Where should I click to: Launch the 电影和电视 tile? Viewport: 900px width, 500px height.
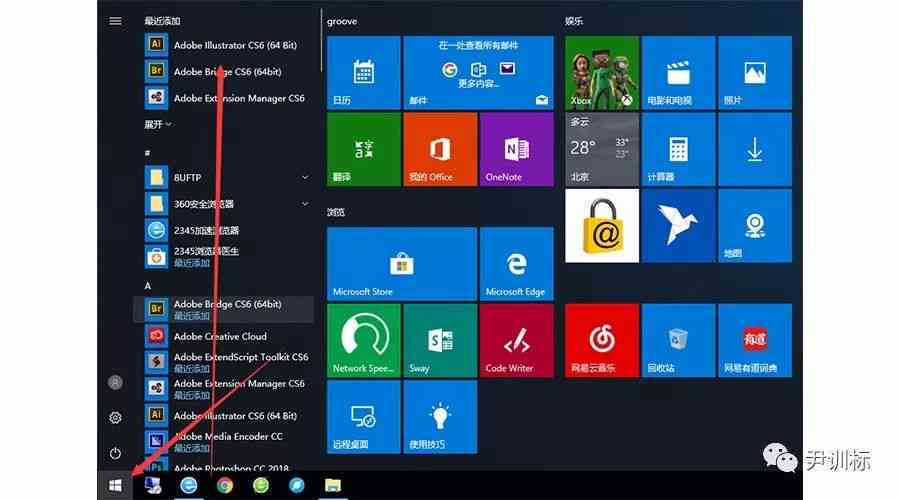point(678,72)
